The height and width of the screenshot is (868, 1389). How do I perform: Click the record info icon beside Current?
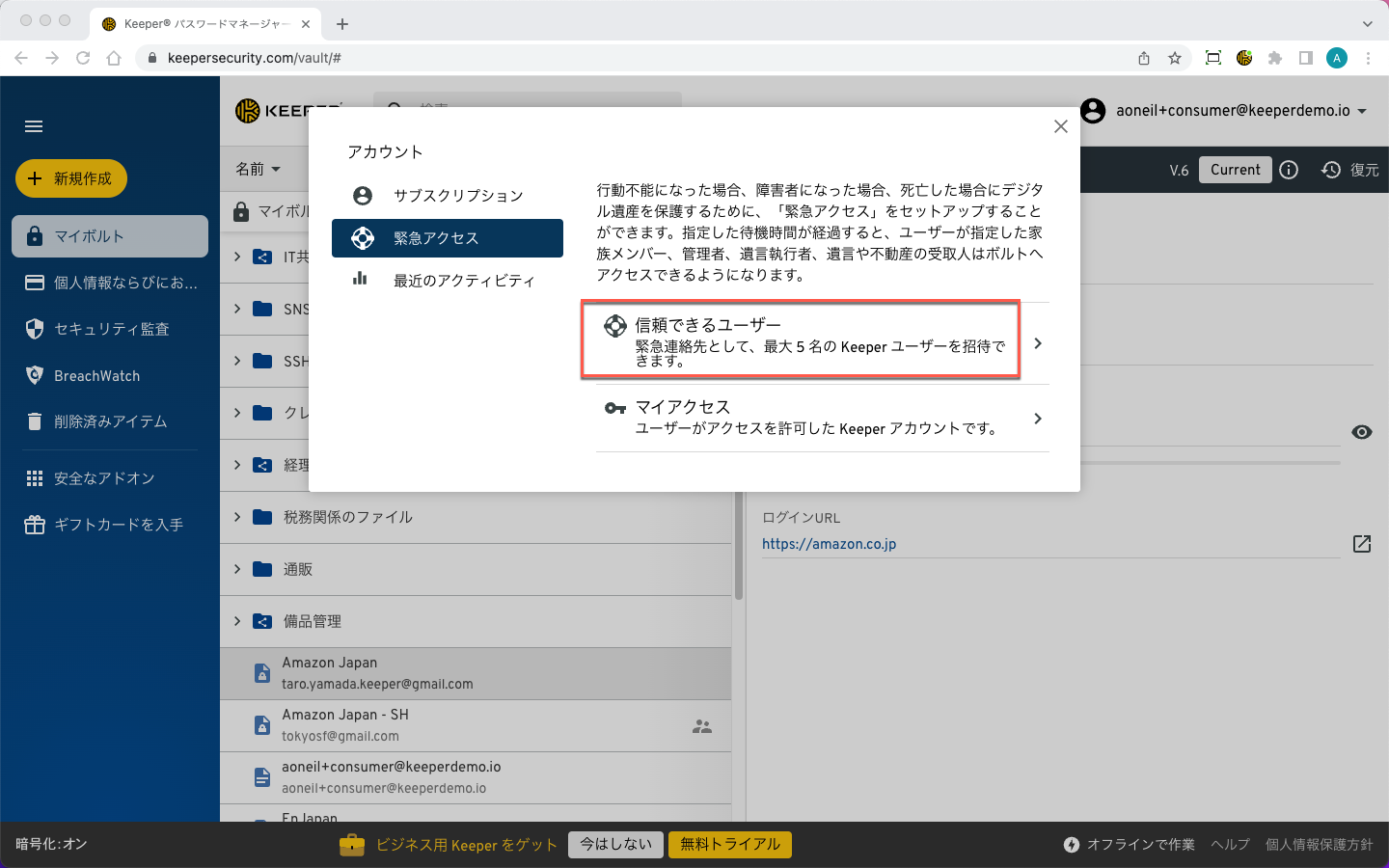pyautogui.click(x=1289, y=170)
